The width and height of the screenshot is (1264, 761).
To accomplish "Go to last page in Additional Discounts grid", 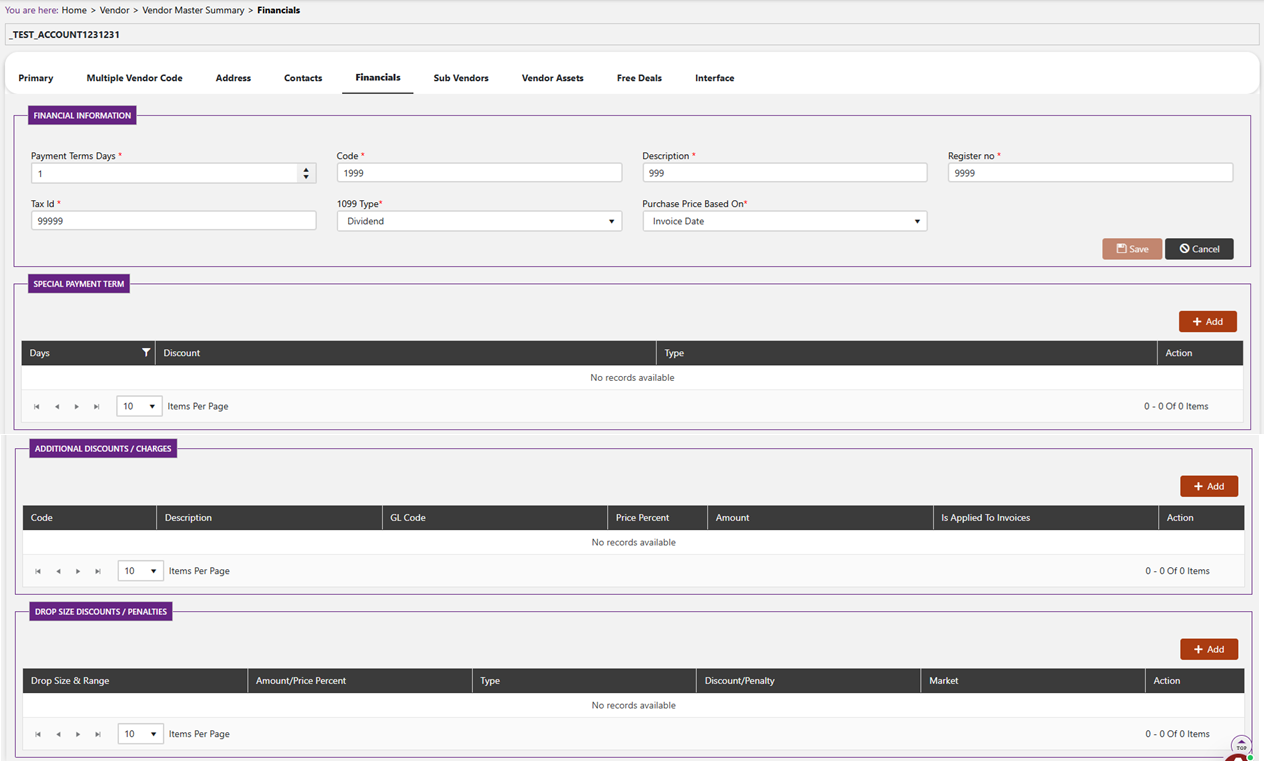I will point(98,571).
